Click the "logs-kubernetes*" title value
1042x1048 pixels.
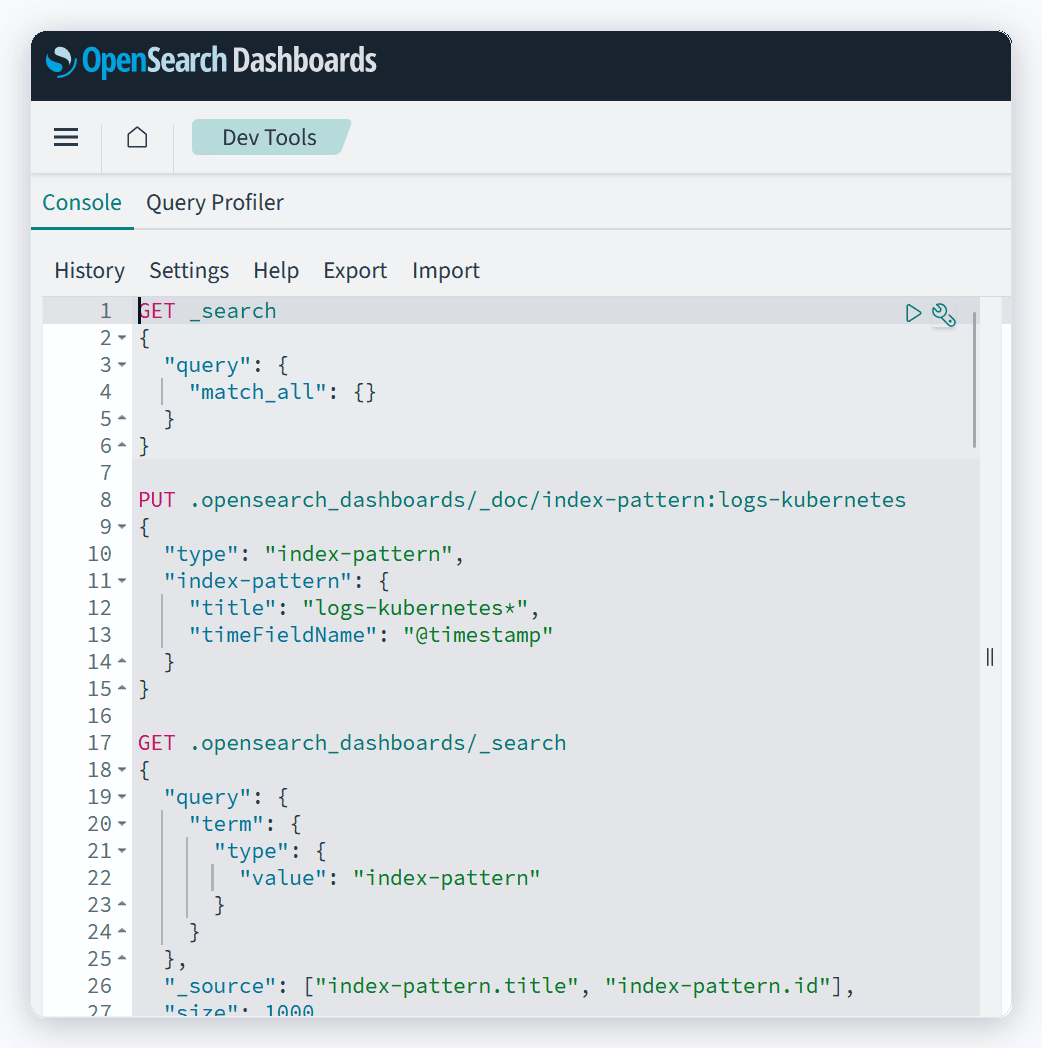click(415, 608)
